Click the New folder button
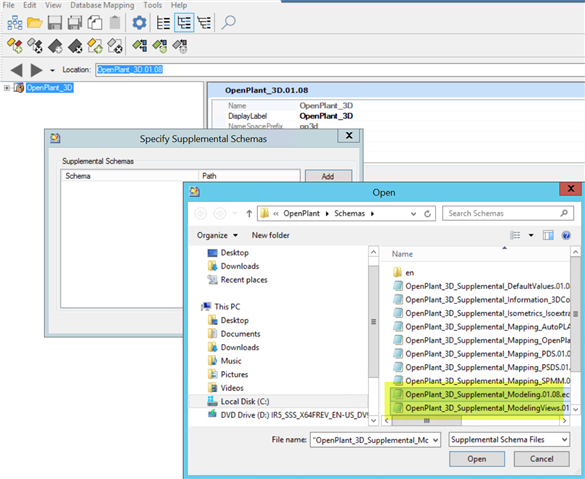 (x=270, y=235)
